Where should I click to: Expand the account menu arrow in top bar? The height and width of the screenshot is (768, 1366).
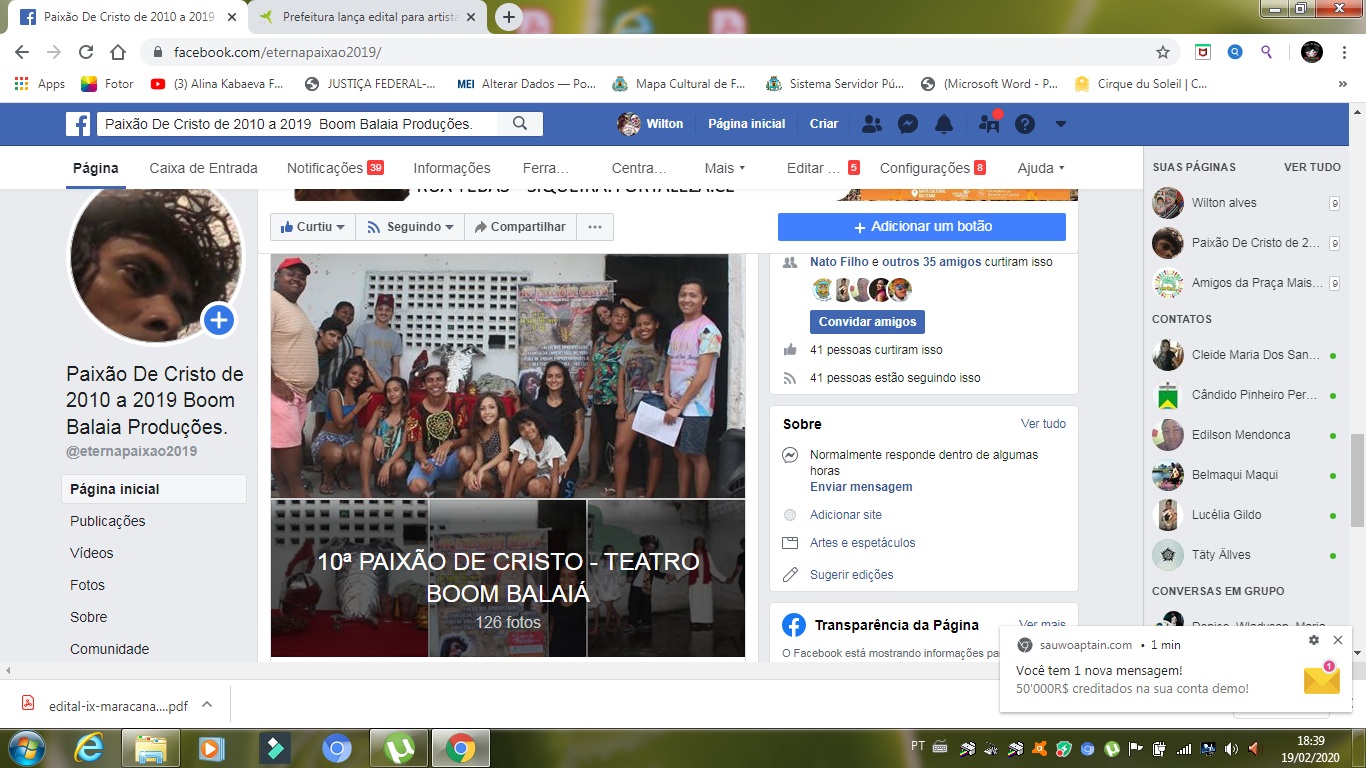[1061, 124]
